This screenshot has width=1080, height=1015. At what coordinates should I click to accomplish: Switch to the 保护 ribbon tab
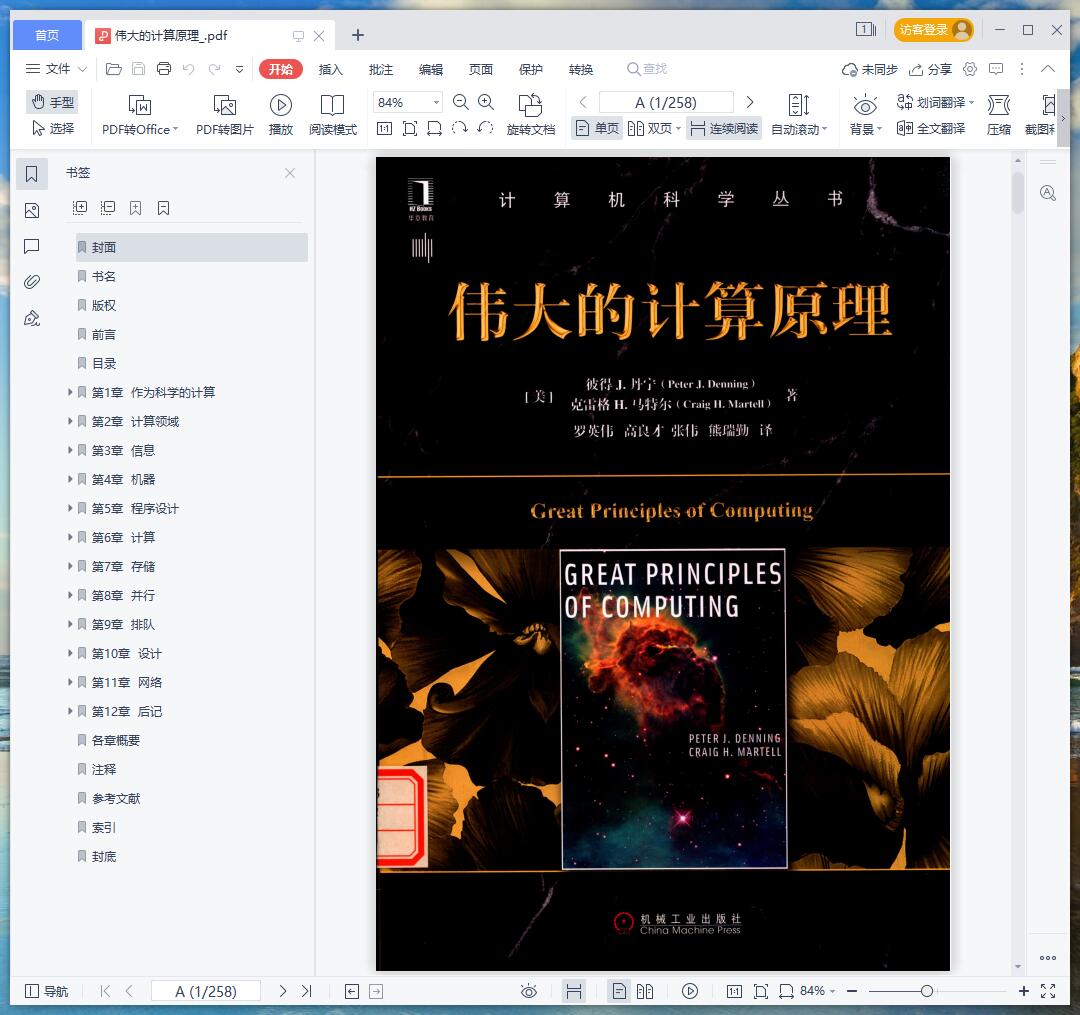point(530,70)
